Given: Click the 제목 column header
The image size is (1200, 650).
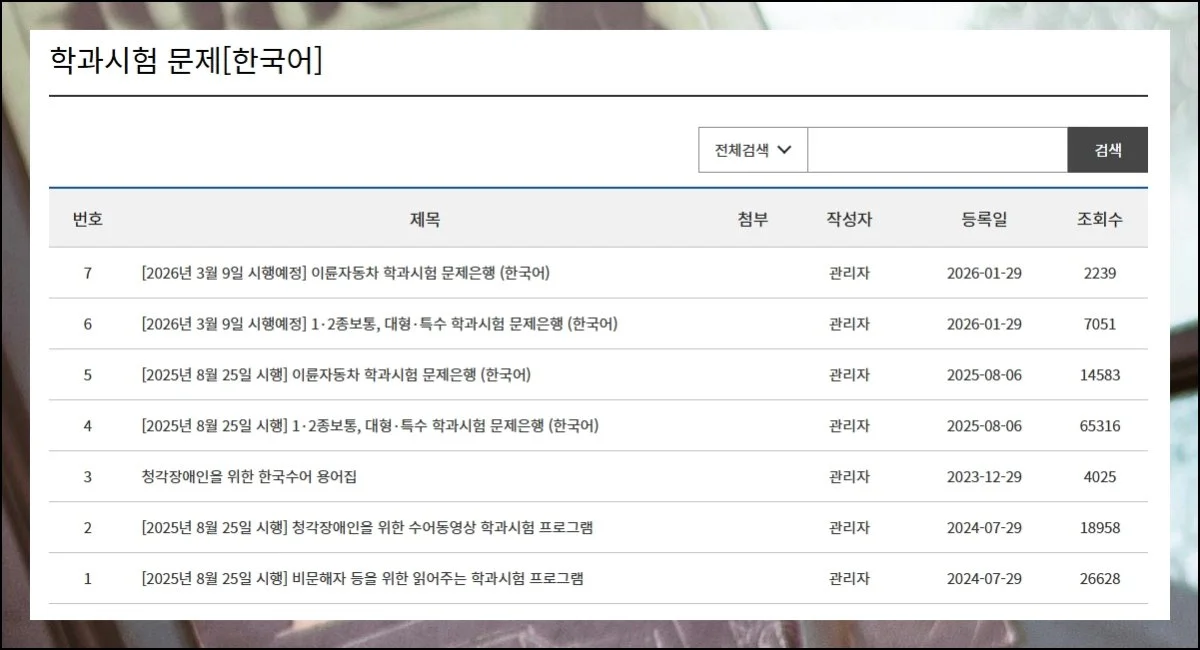Looking at the screenshot, I should coord(424,219).
